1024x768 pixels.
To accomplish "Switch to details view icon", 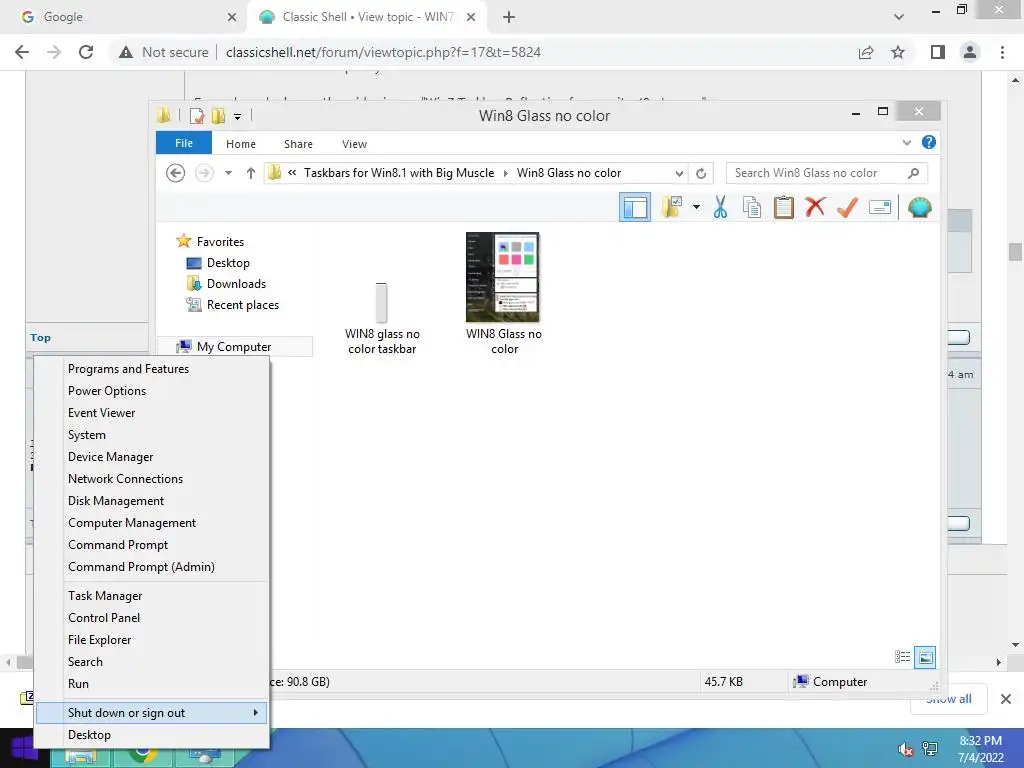I will [903, 656].
